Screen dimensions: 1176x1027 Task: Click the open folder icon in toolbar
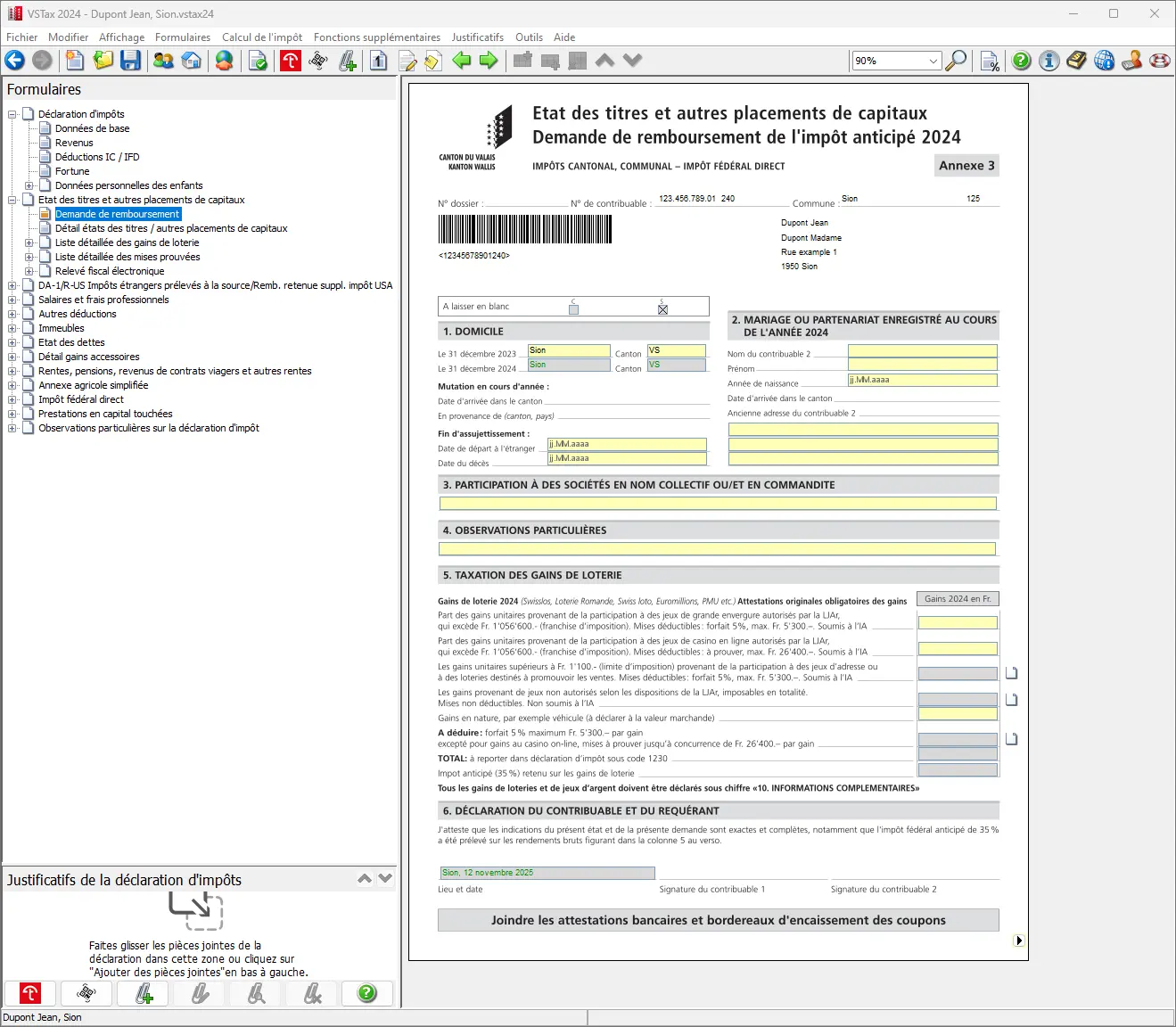coord(103,61)
